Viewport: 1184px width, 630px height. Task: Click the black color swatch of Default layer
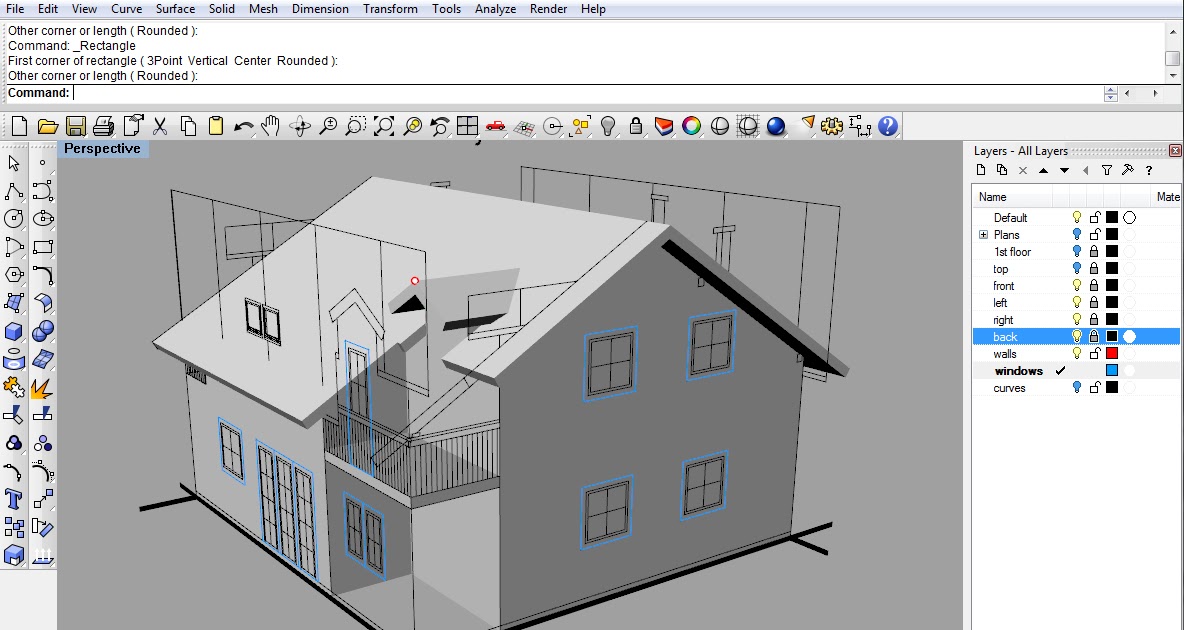pos(1112,218)
